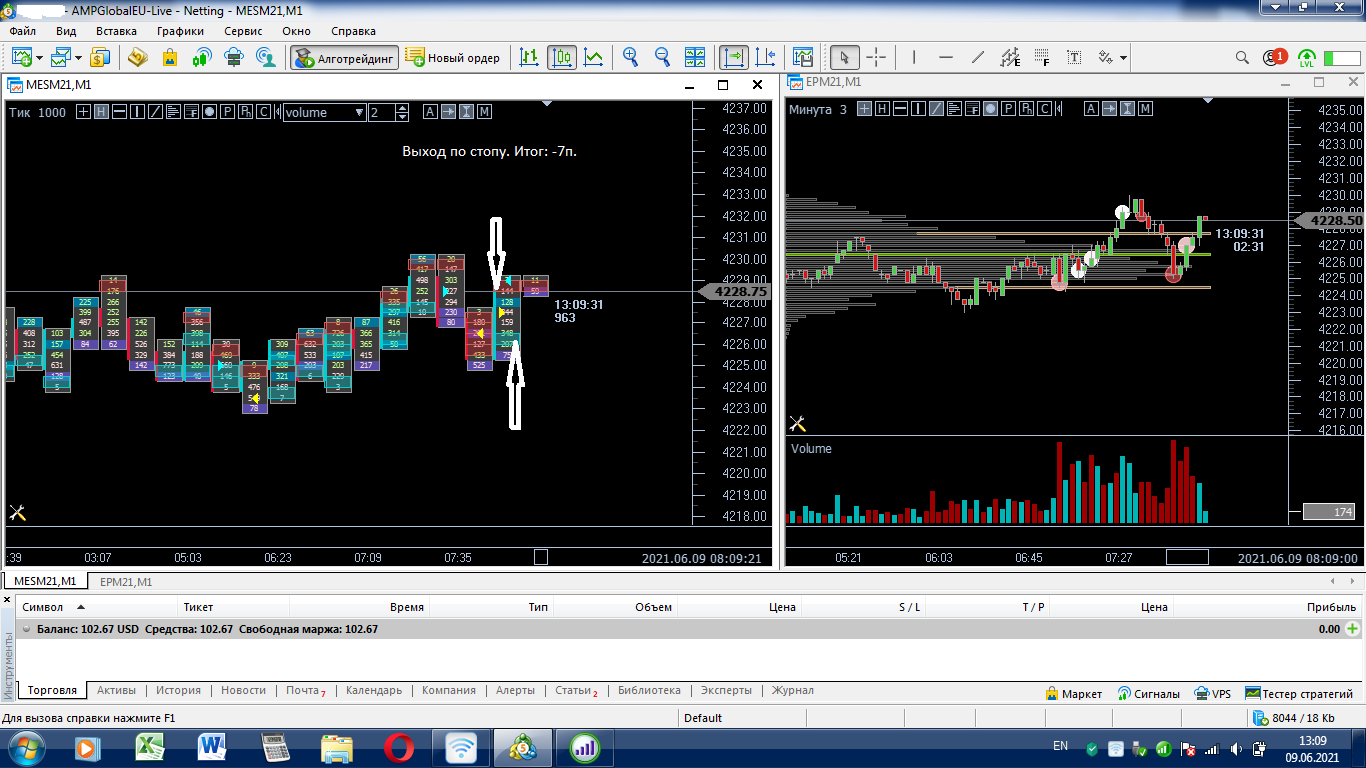Toggle the Algotrading button
This screenshot has width=1366, height=768.
coord(345,57)
